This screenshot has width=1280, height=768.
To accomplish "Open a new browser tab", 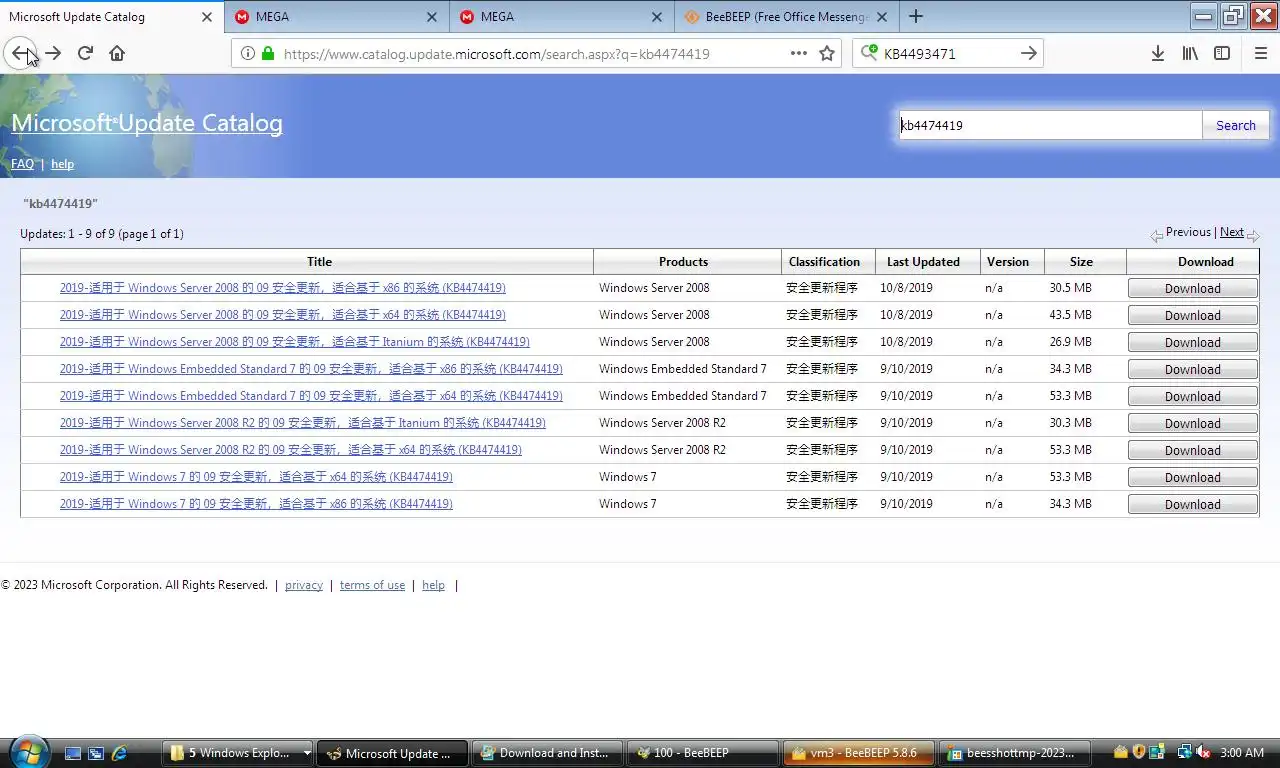I will [915, 16].
